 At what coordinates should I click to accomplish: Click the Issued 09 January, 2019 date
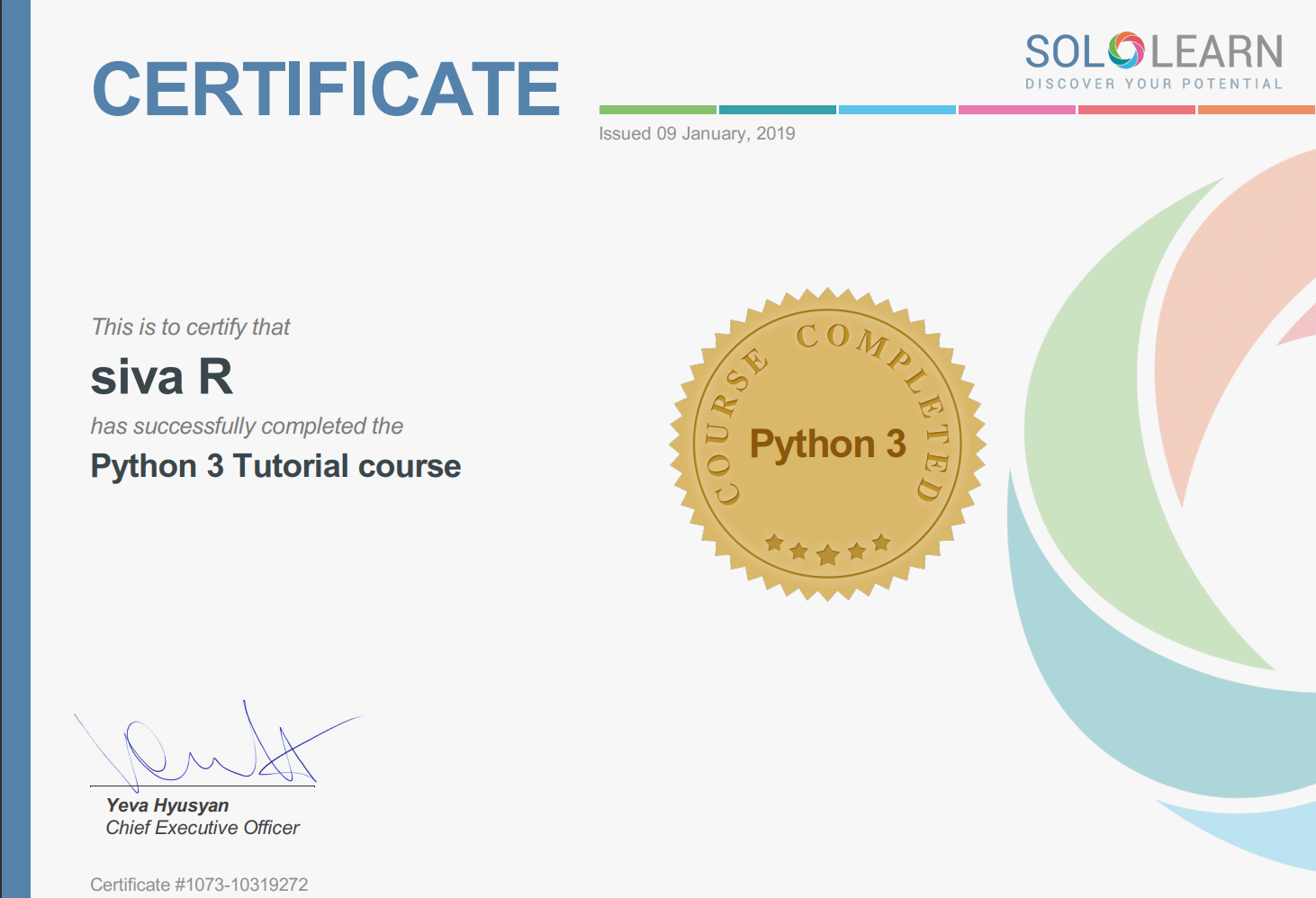click(697, 134)
